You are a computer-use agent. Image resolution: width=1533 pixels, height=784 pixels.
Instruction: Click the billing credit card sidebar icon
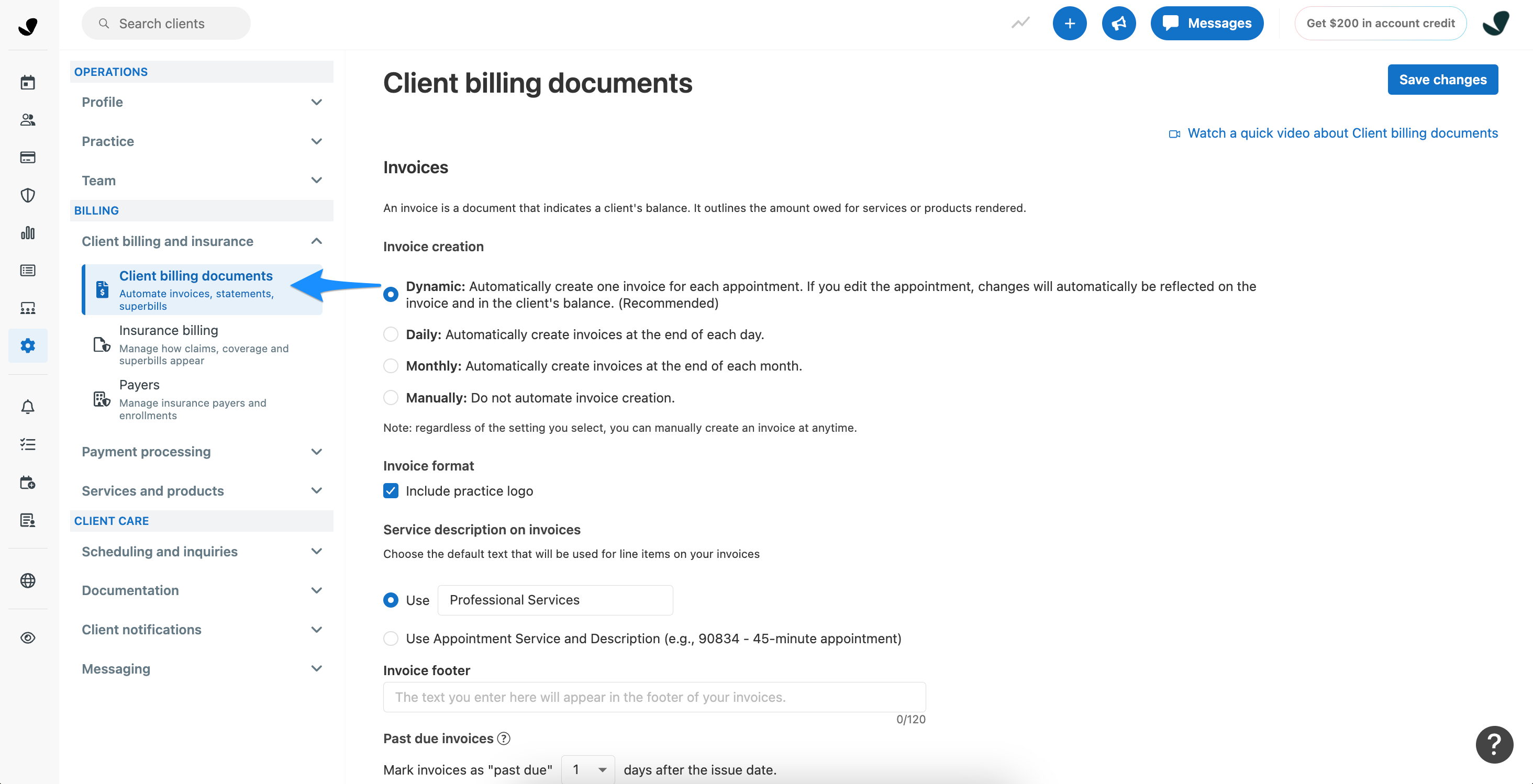click(x=27, y=157)
